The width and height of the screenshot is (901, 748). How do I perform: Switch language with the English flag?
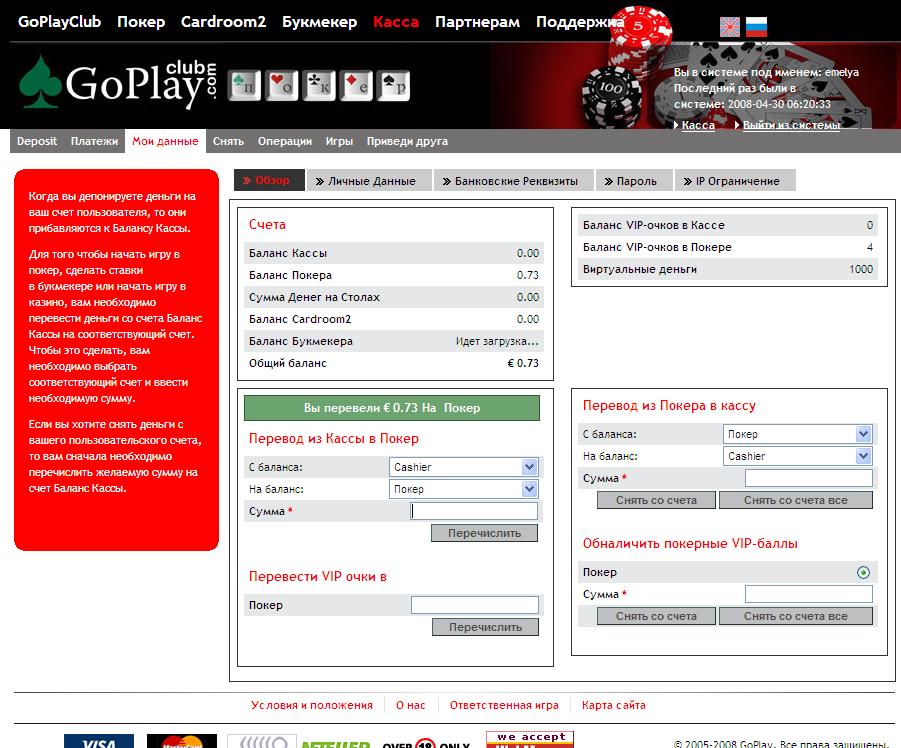[731, 27]
